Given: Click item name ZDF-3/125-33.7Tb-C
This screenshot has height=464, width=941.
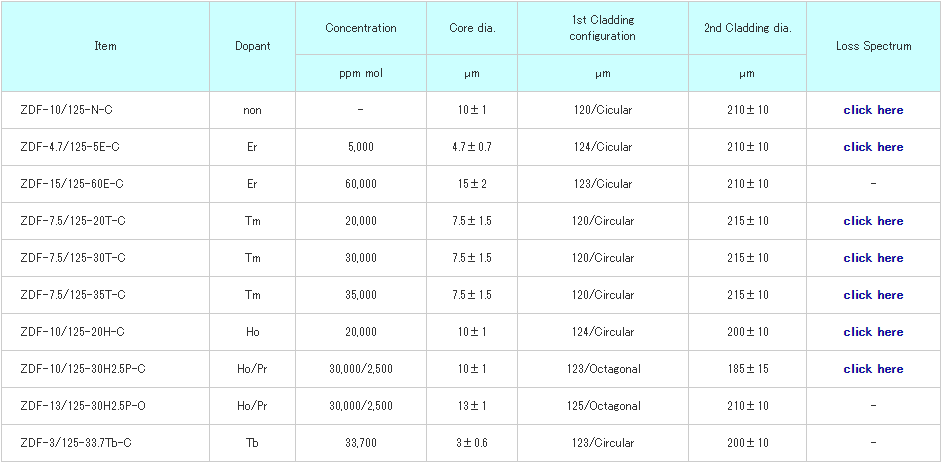Looking at the screenshot, I should (76, 443).
